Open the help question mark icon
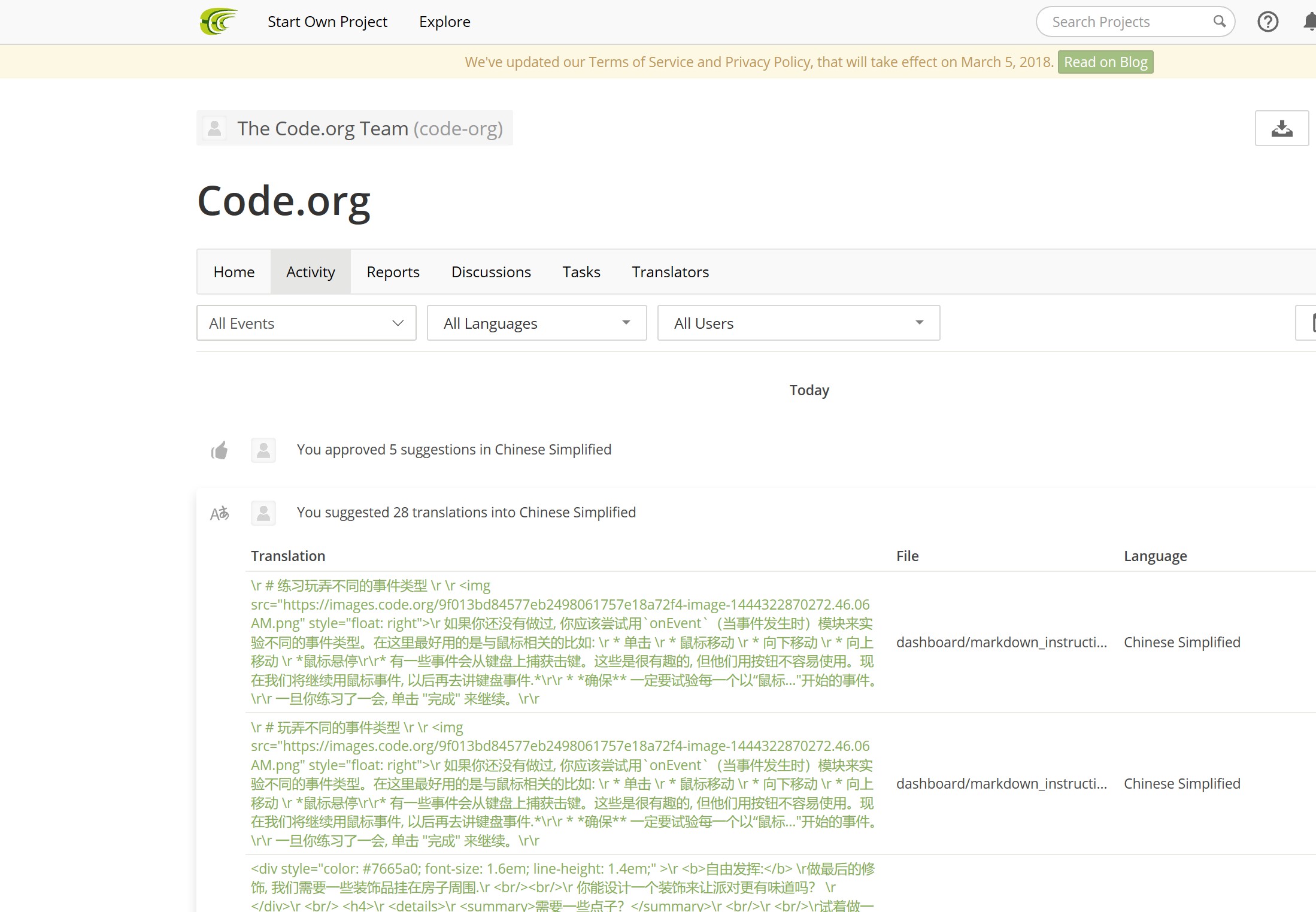This screenshot has width=1316, height=912. pos(1268,22)
